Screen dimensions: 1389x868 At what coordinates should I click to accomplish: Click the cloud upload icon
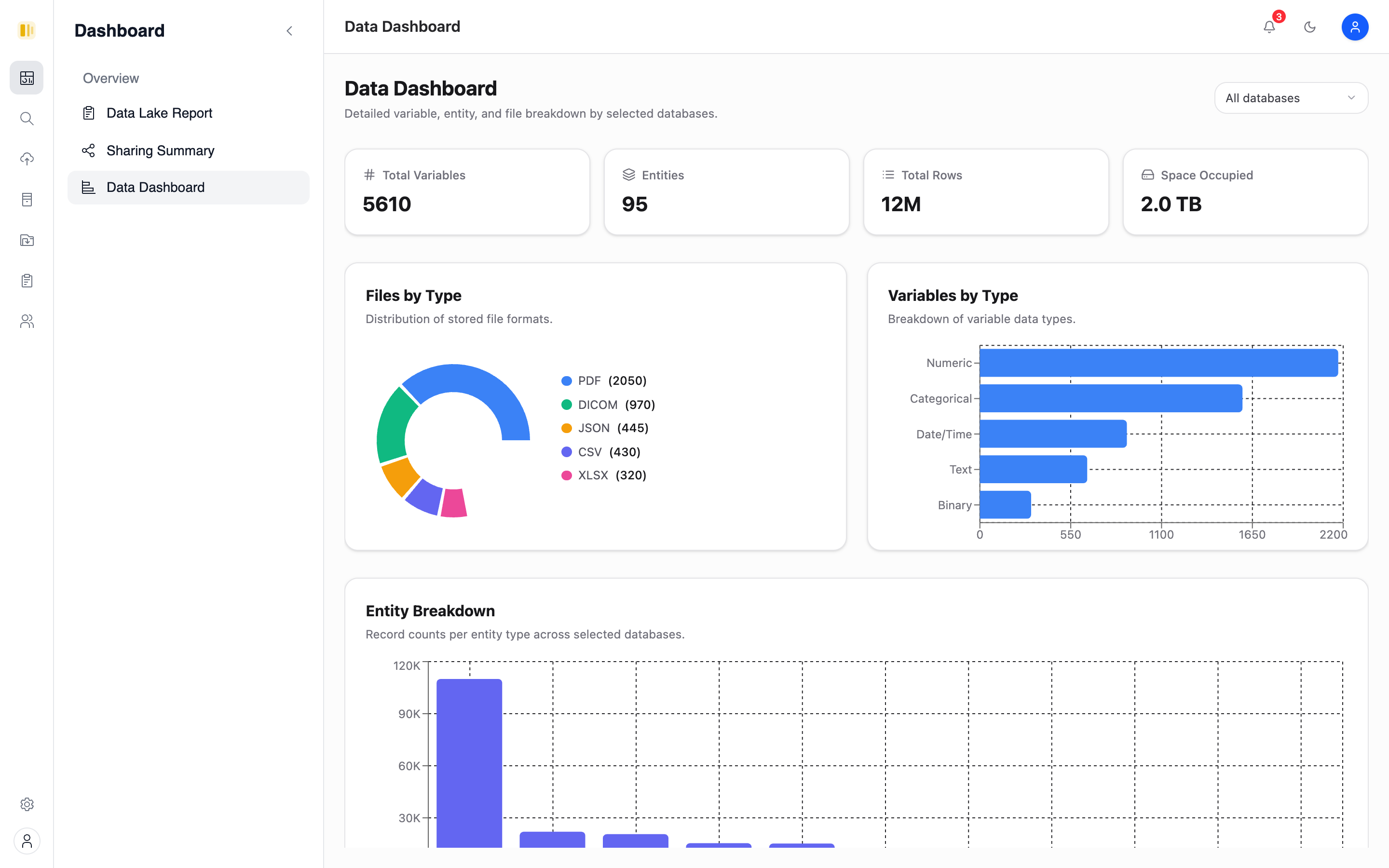27,159
